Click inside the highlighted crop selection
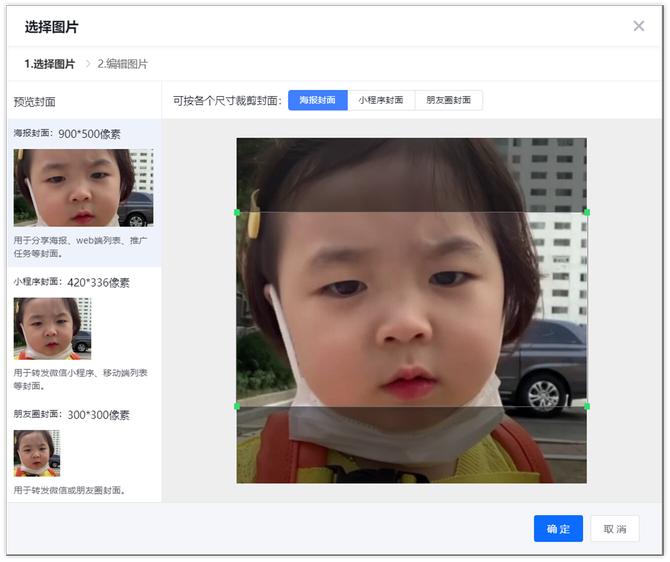This screenshot has height=562, width=670. [411, 309]
